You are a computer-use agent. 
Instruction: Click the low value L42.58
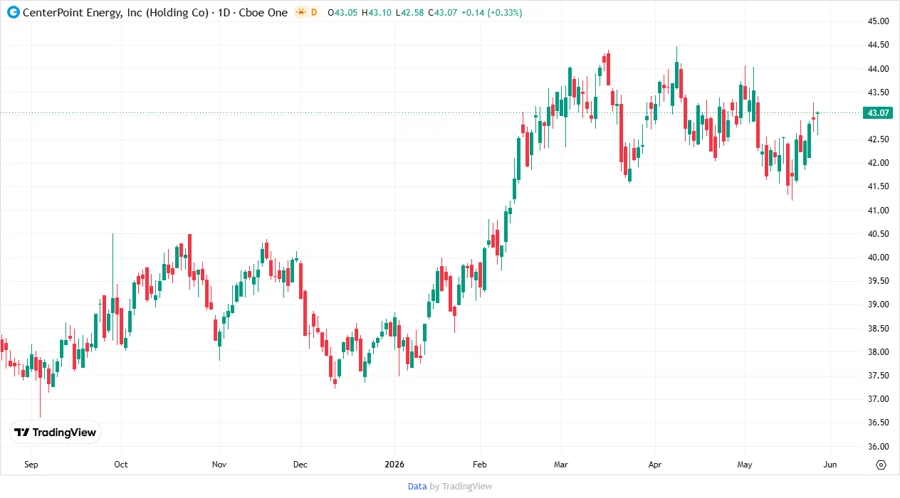tap(410, 13)
